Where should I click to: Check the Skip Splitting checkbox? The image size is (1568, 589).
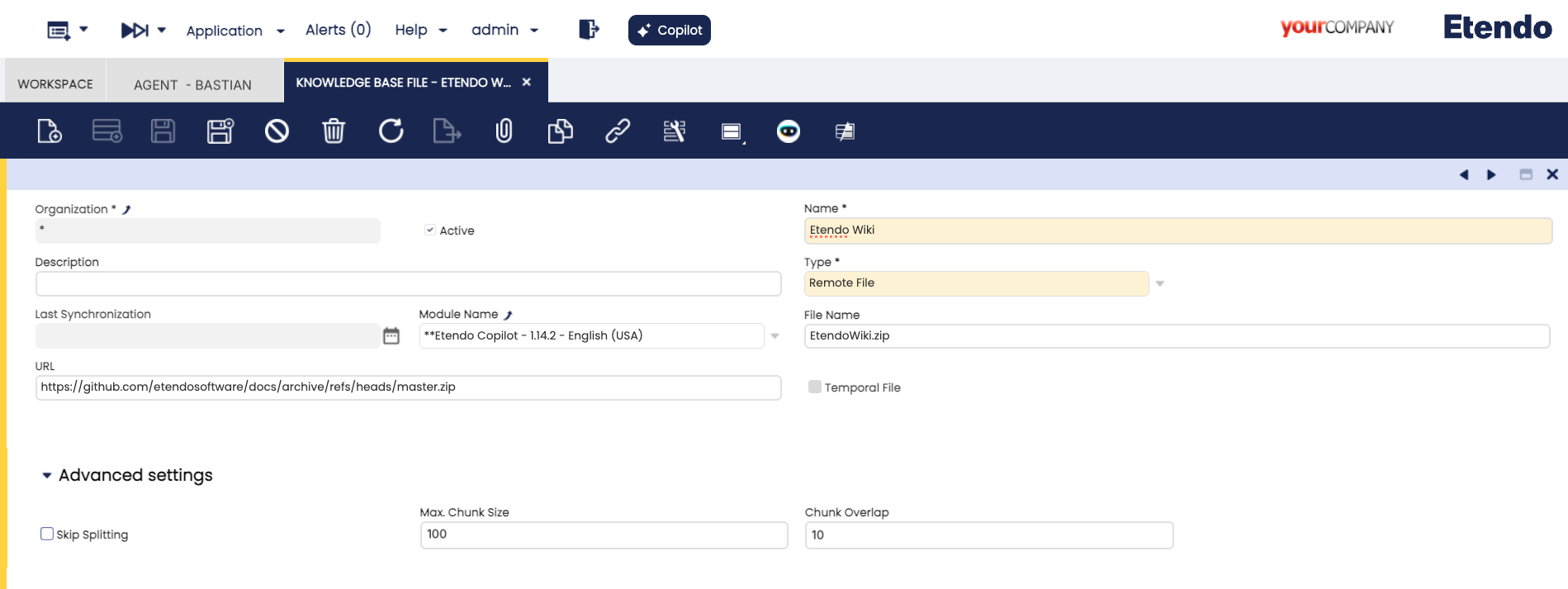pyautogui.click(x=47, y=534)
